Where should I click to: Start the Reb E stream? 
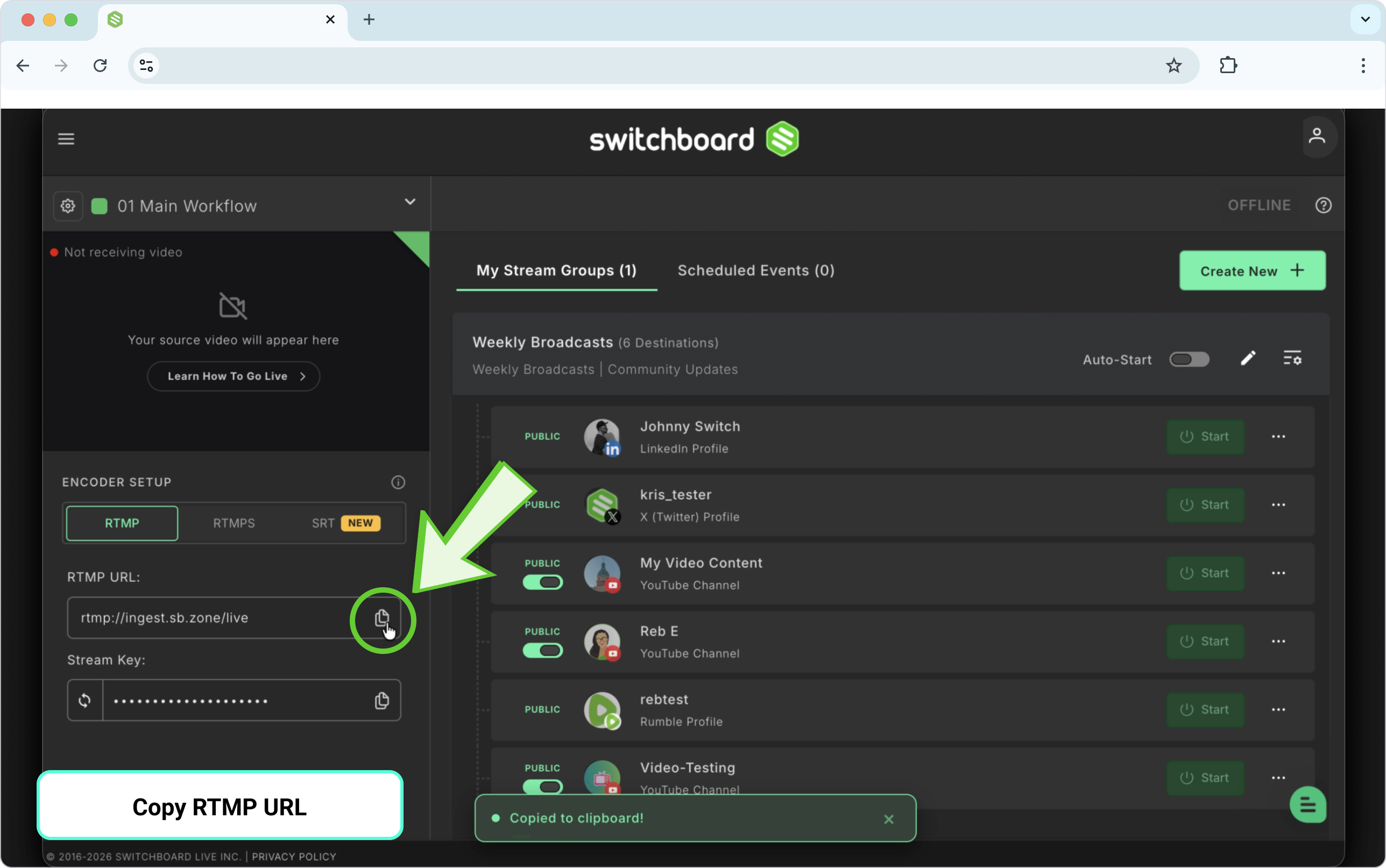click(x=1205, y=642)
